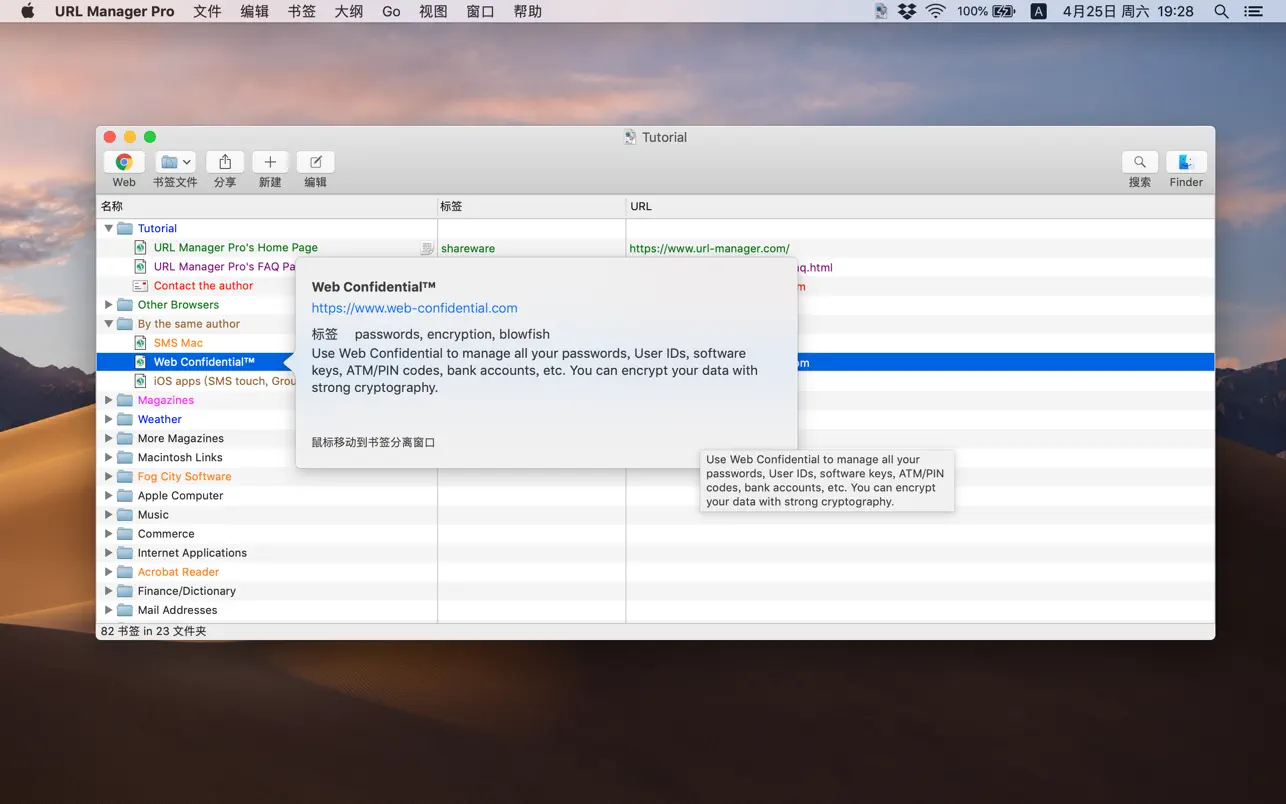Click the Tutorial document proxy icon in title
Viewport: 1286px width, 804px height.
pos(630,138)
